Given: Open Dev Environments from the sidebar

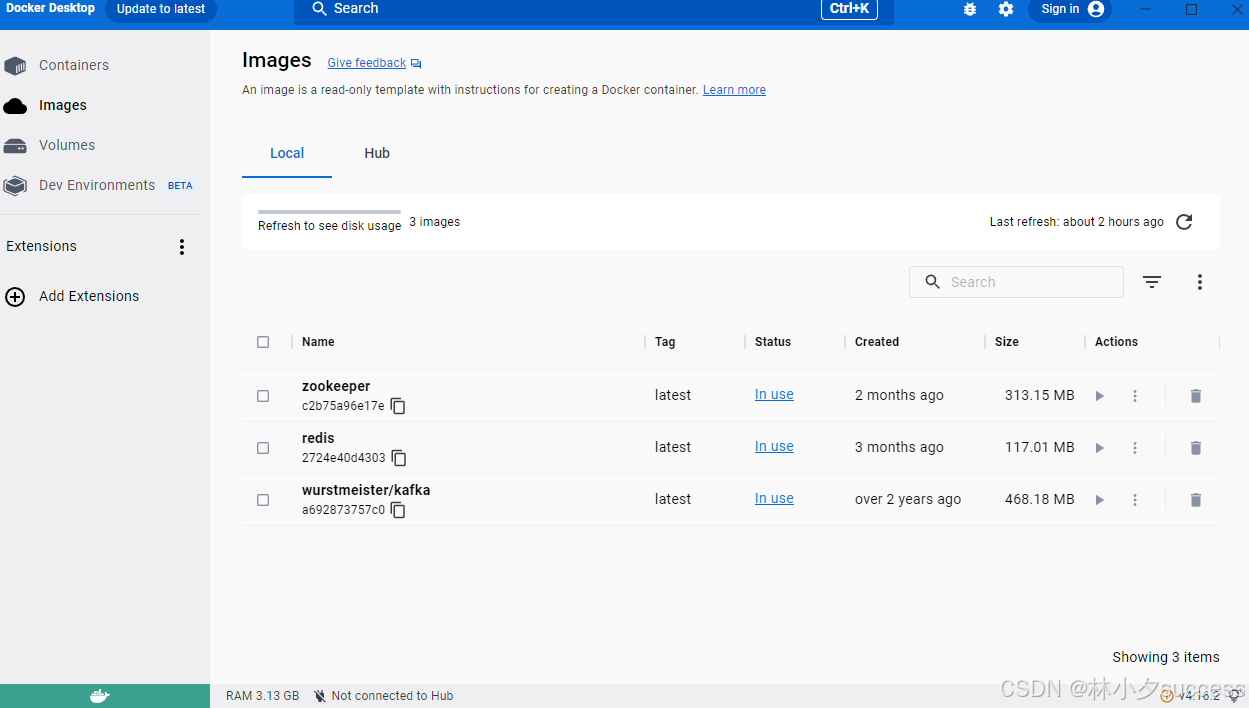Looking at the screenshot, I should click(x=97, y=185).
